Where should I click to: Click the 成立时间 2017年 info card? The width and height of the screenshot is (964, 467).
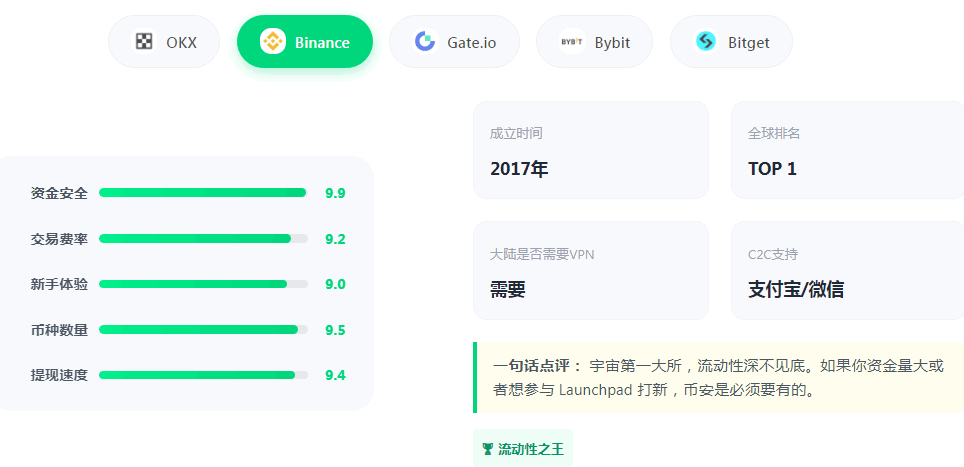[x=590, y=150]
